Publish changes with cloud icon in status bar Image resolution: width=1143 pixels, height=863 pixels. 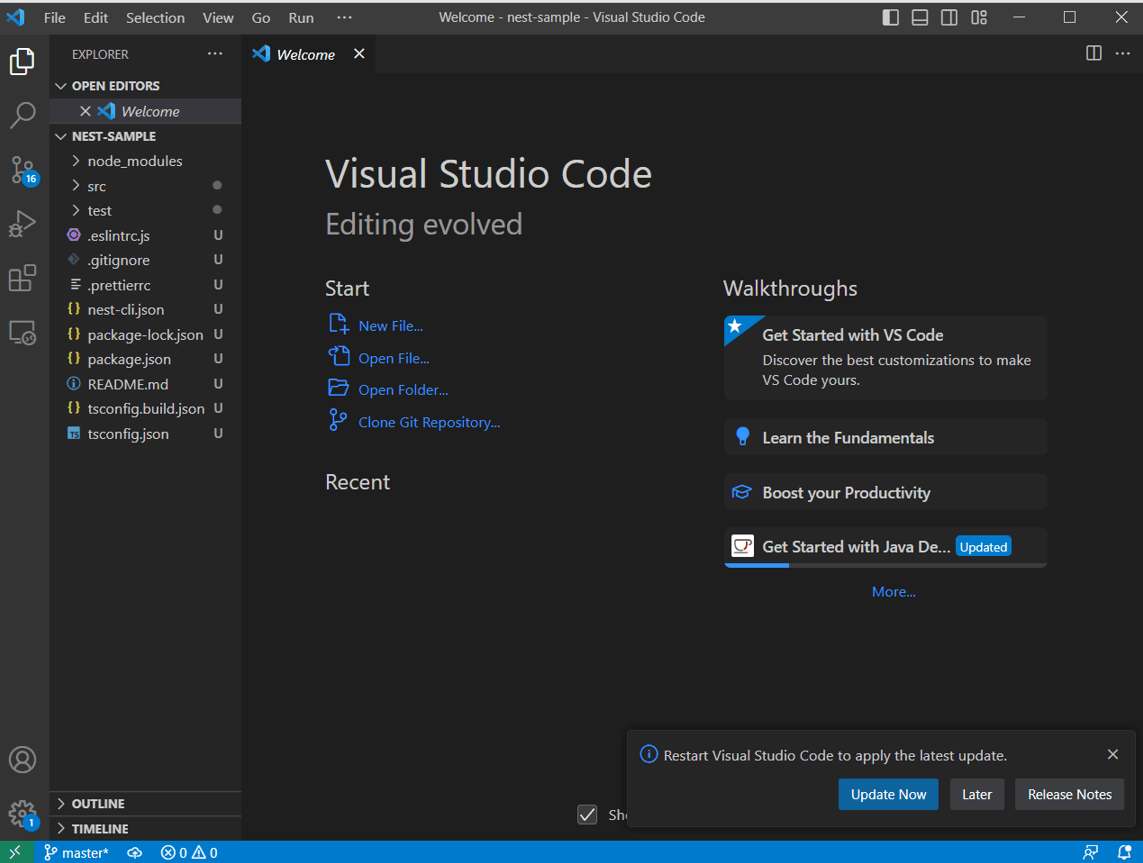point(135,852)
